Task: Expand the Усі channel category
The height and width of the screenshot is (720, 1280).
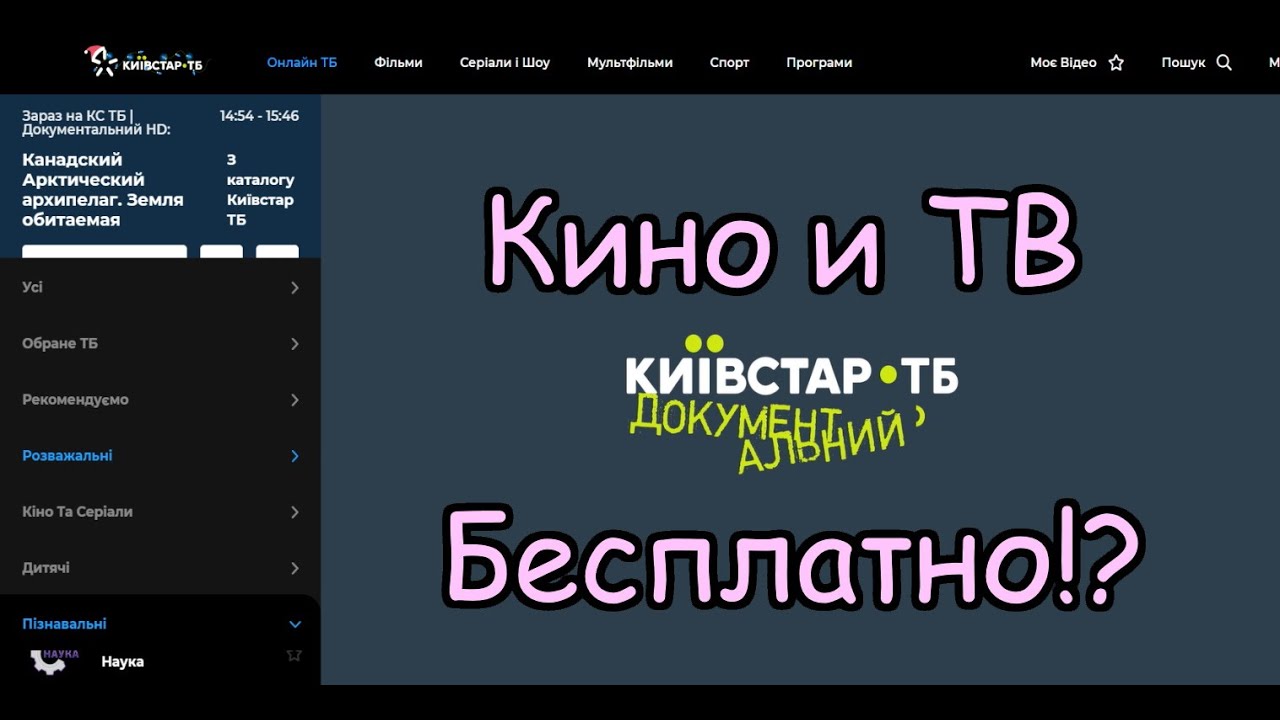Action: pos(160,287)
